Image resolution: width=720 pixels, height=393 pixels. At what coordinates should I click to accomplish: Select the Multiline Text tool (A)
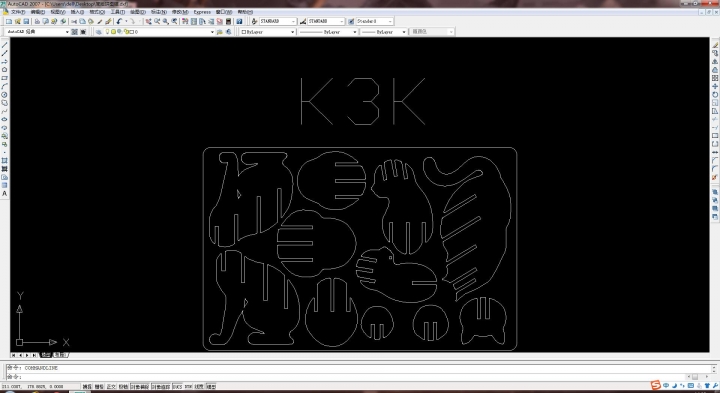5,194
